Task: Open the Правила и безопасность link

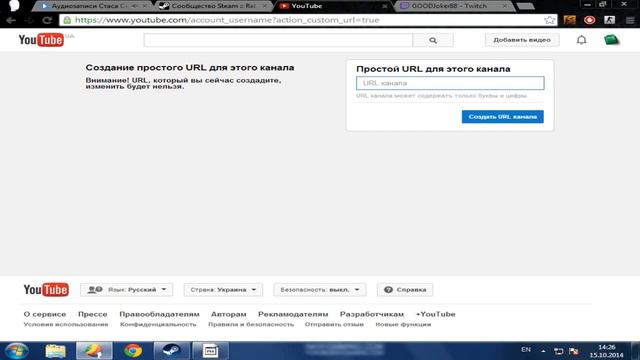Action: [251, 324]
